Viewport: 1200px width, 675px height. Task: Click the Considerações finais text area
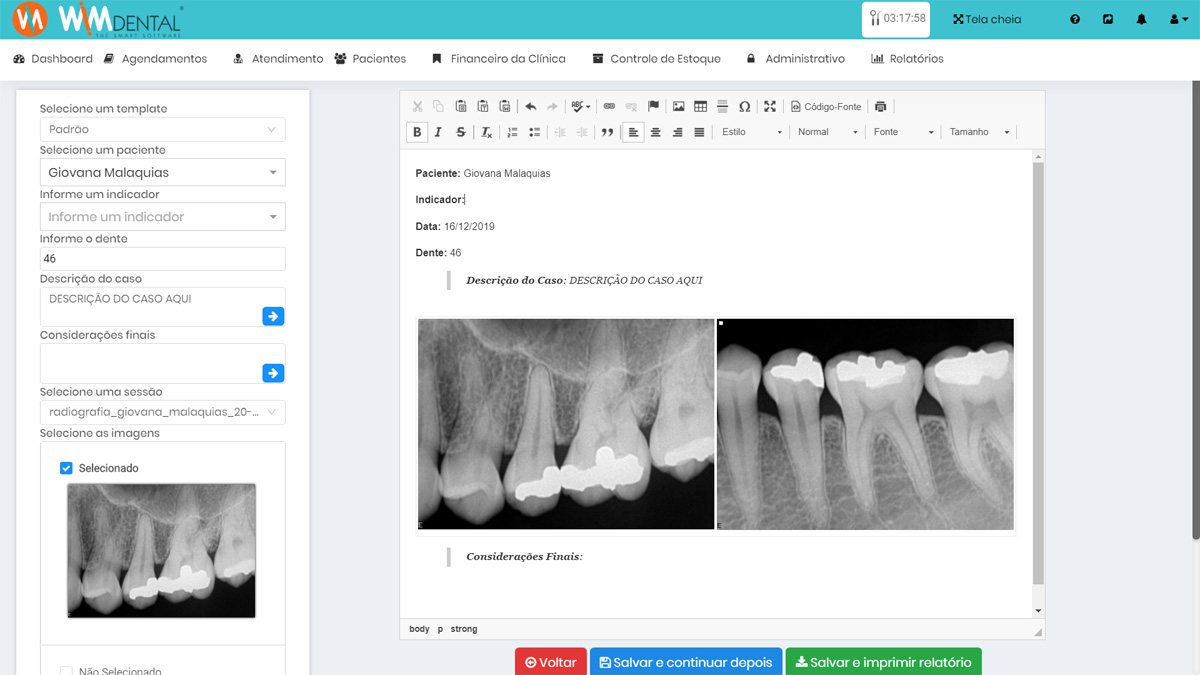point(162,364)
